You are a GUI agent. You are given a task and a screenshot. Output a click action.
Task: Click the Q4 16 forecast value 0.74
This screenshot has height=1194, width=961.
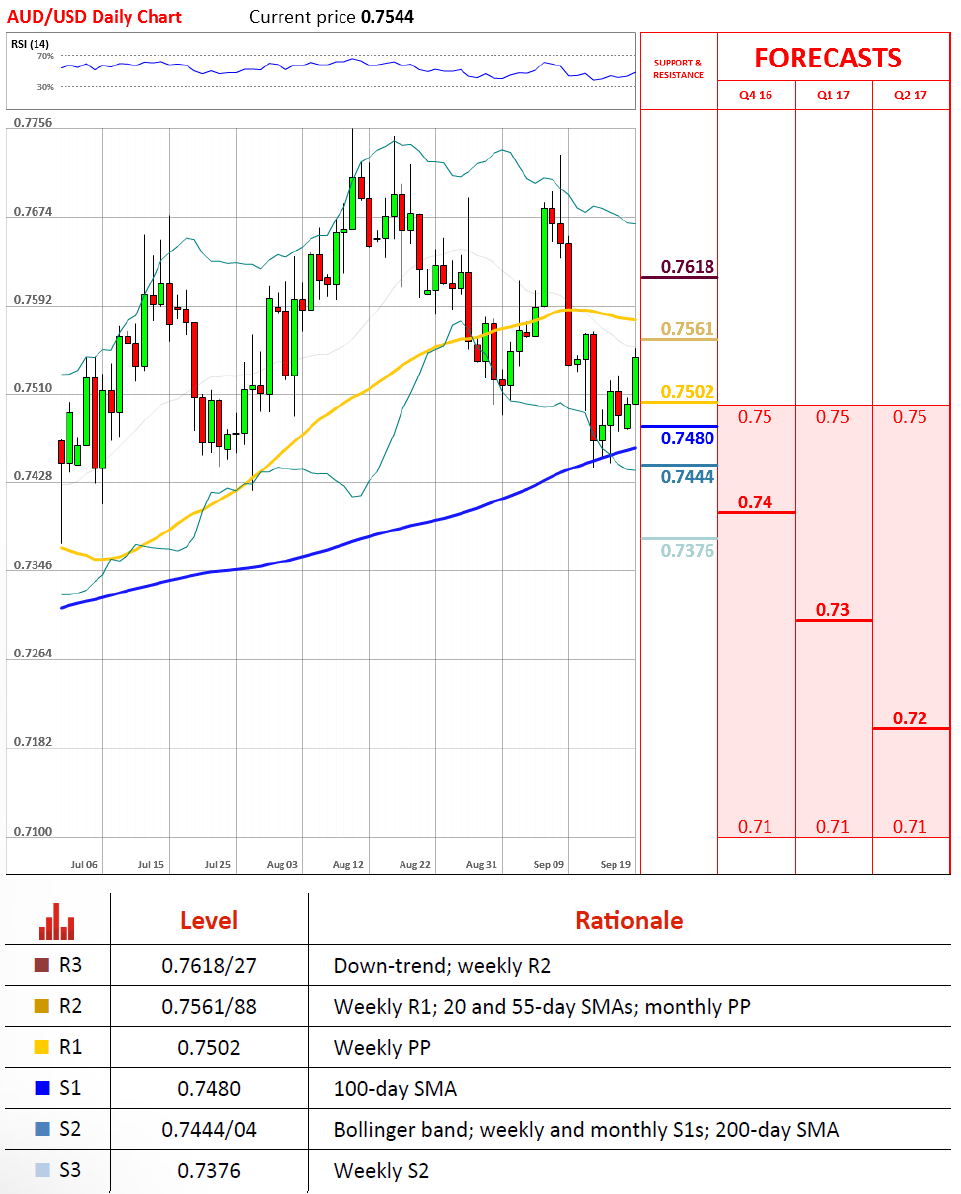(x=755, y=502)
